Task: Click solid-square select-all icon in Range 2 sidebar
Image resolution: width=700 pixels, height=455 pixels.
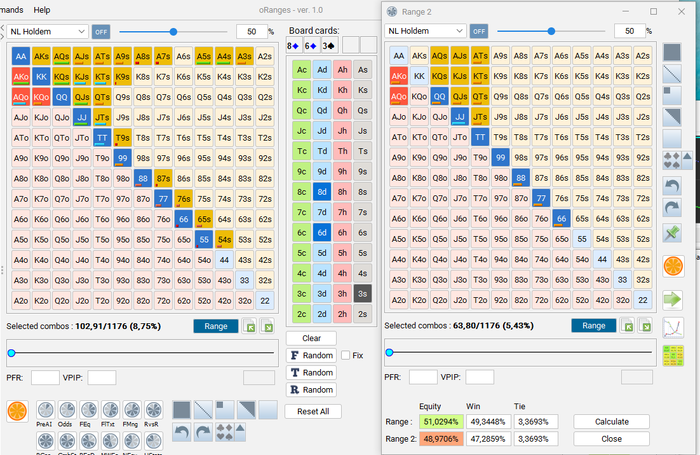Action: (x=672, y=52)
